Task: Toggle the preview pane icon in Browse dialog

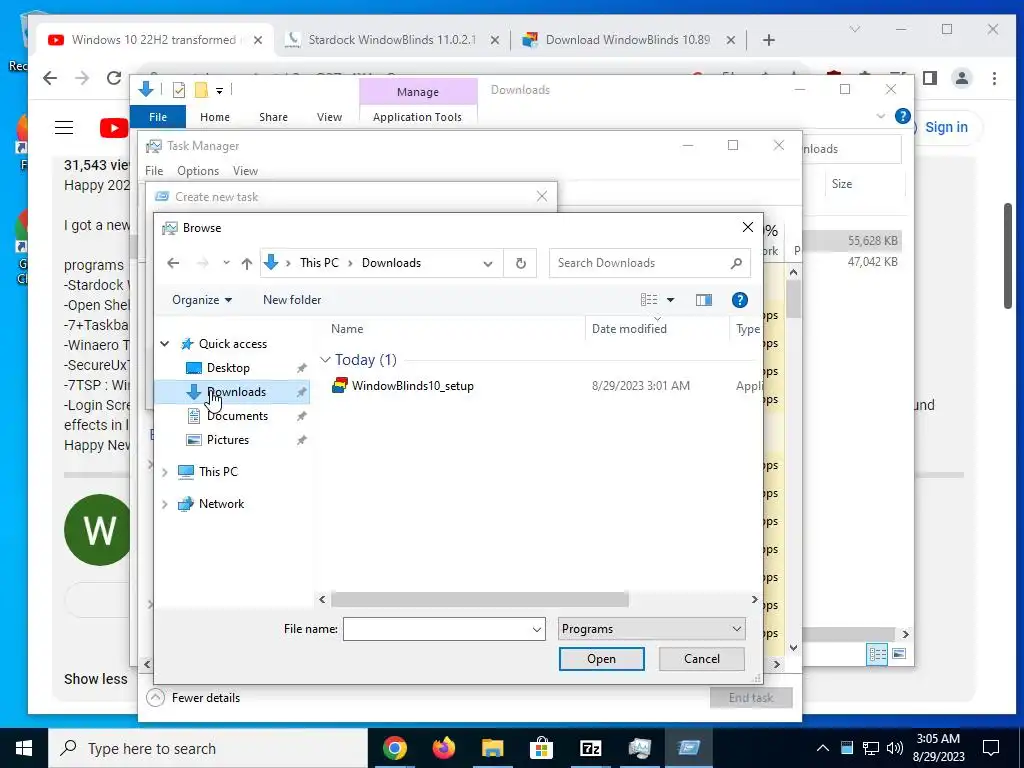Action: [x=703, y=300]
